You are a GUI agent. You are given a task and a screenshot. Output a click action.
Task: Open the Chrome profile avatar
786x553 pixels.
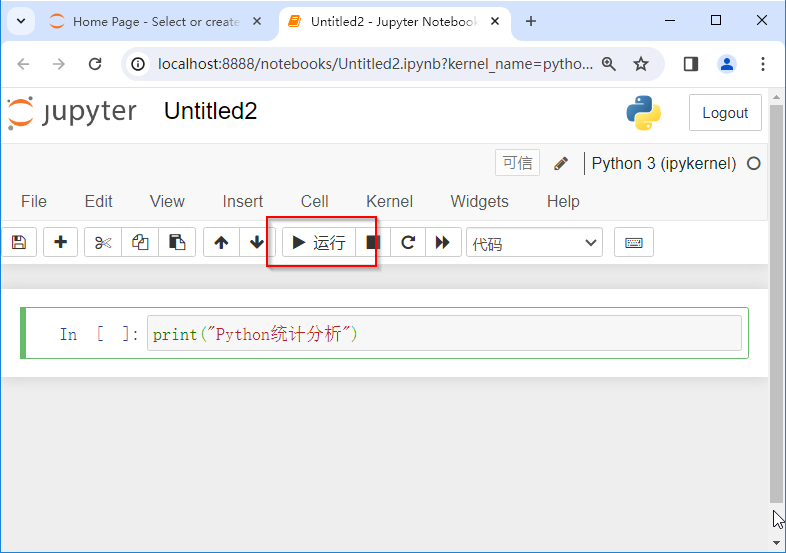pos(727,64)
